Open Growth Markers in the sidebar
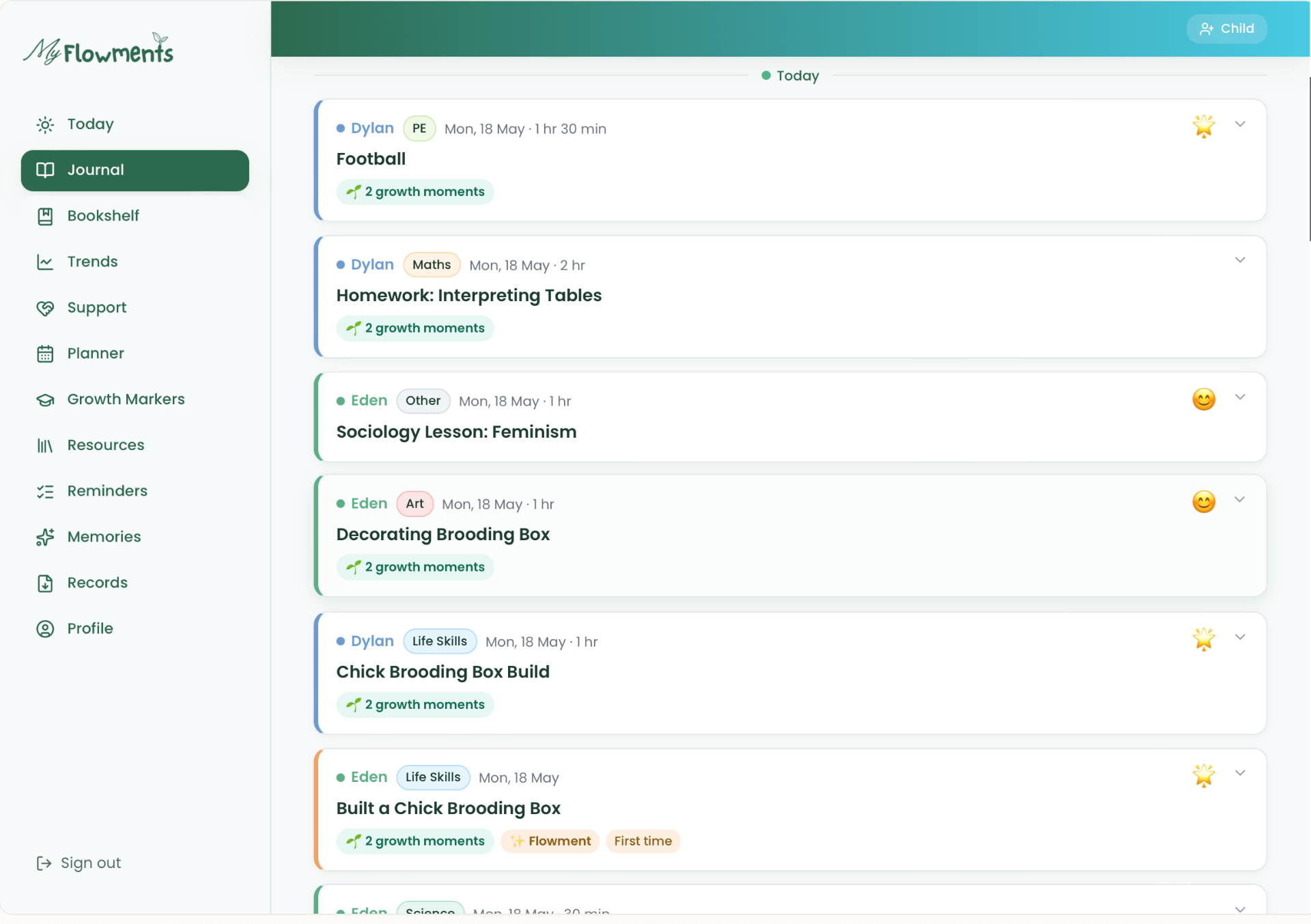 pyautogui.click(x=135, y=400)
